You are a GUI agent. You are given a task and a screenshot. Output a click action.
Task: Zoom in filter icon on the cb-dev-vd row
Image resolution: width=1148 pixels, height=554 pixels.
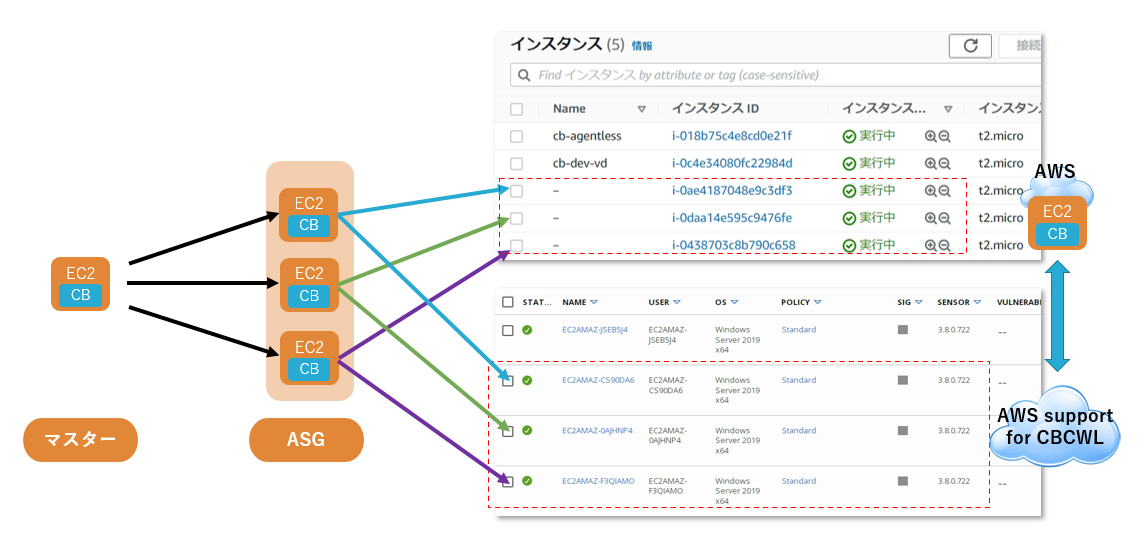931,163
